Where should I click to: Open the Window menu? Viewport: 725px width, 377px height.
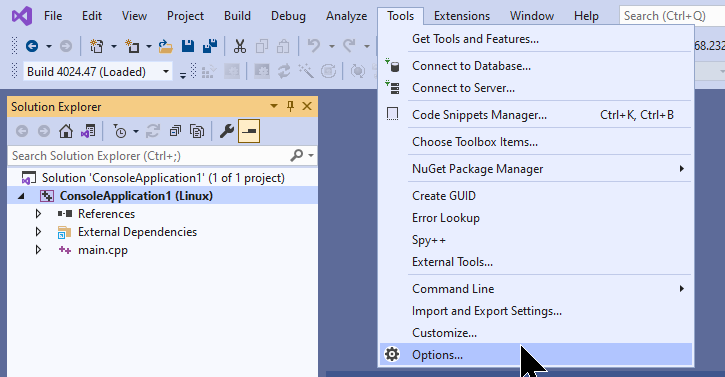tap(532, 16)
